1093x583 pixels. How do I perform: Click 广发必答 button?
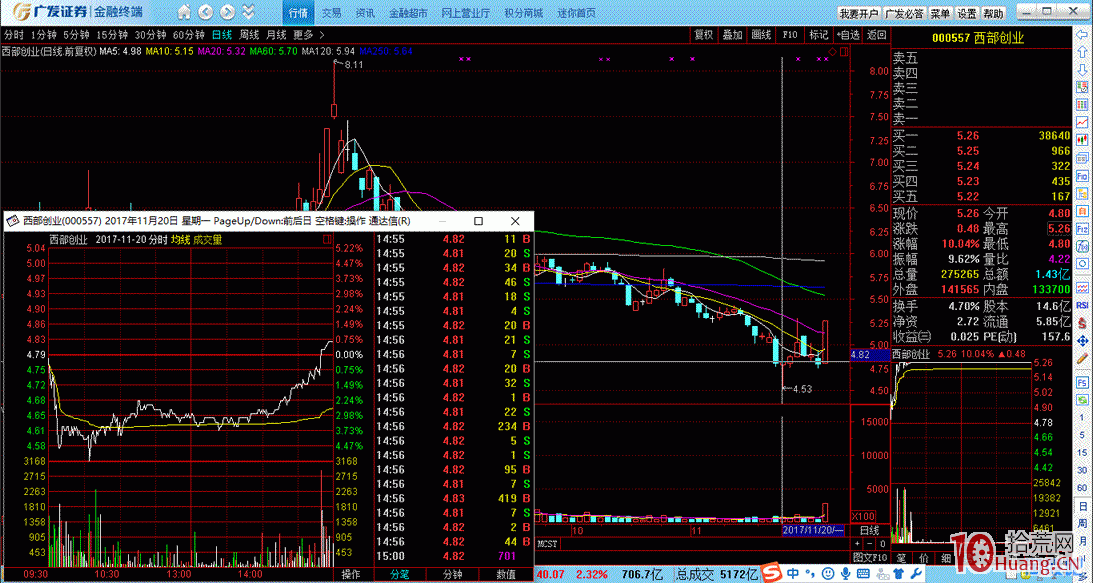(x=905, y=14)
